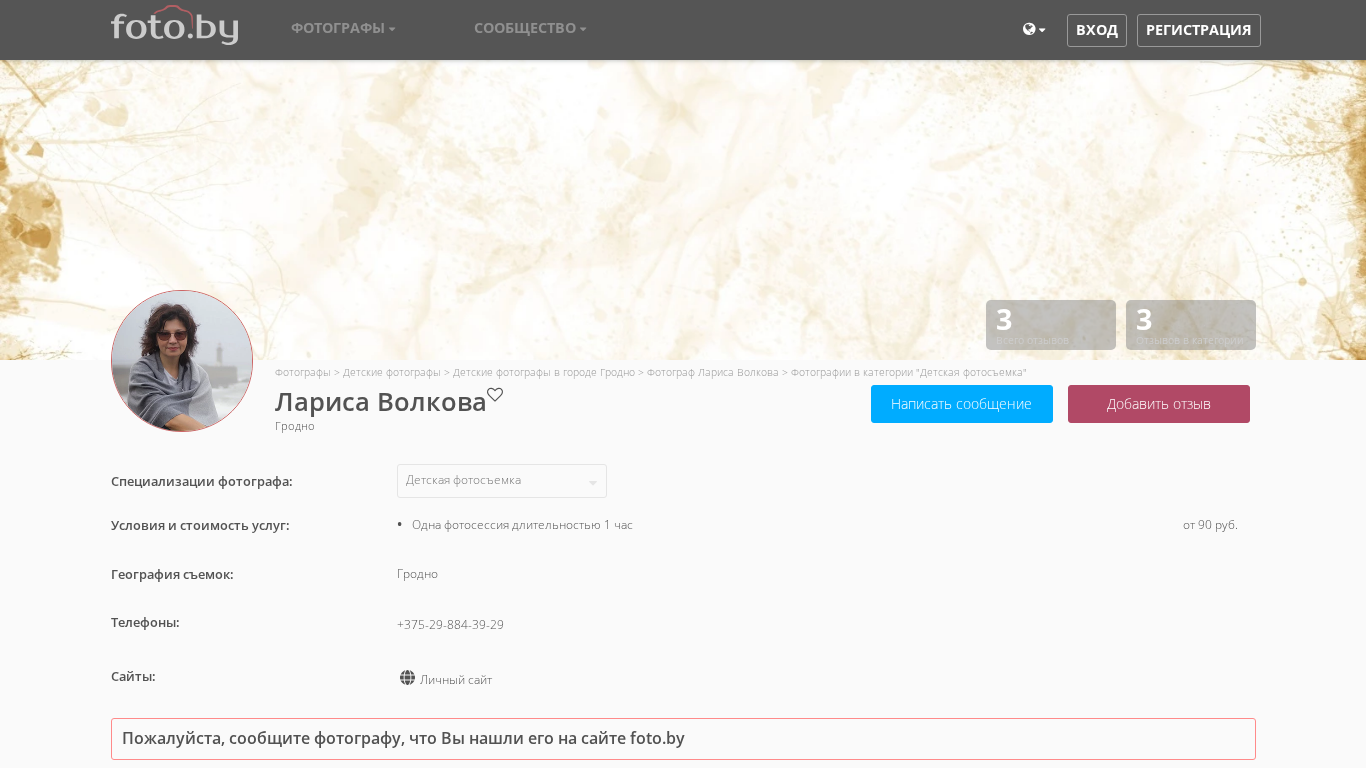The width and height of the screenshot is (1366, 768).
Task: Open the Личный сайт text link
Action: [456, 680]
